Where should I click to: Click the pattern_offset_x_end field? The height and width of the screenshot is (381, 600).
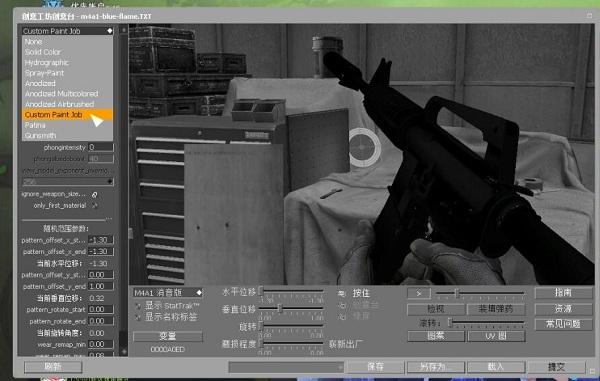pos(101,252)
